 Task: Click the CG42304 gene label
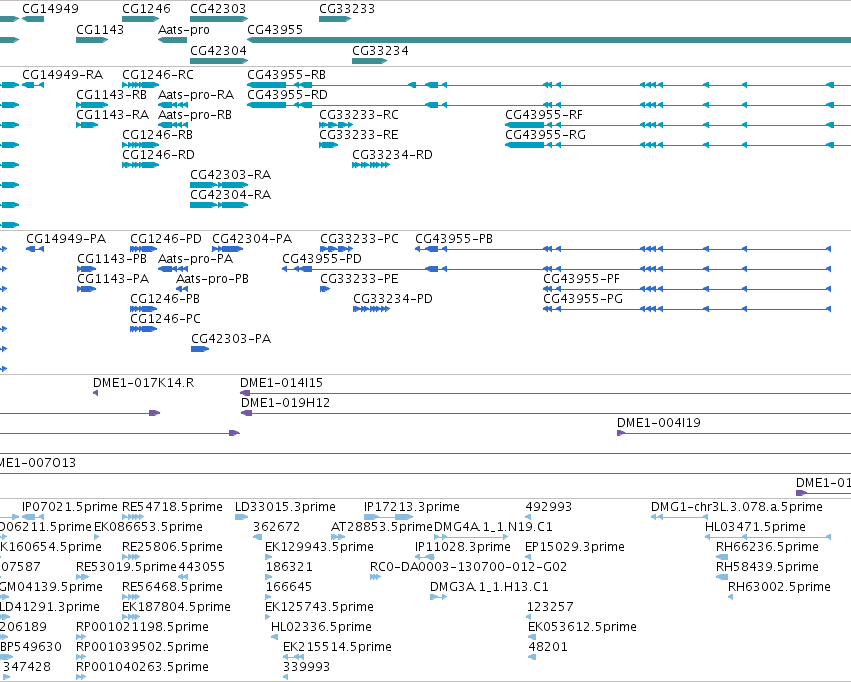218,50
